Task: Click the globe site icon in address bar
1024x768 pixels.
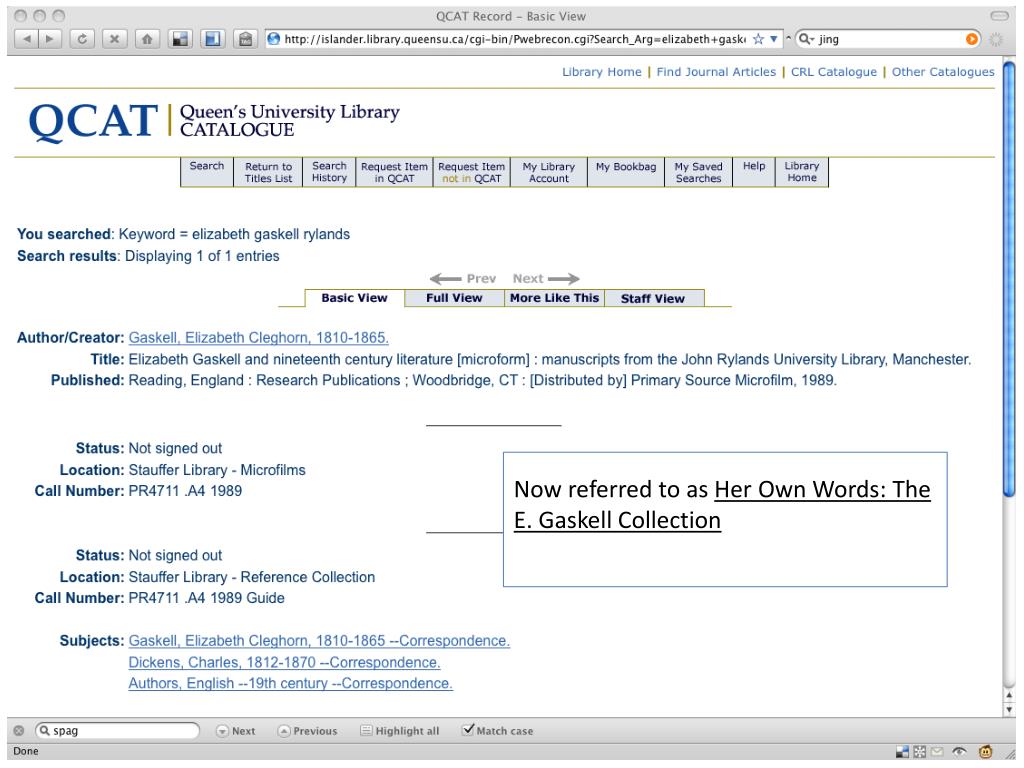Action: click(274, 39)
